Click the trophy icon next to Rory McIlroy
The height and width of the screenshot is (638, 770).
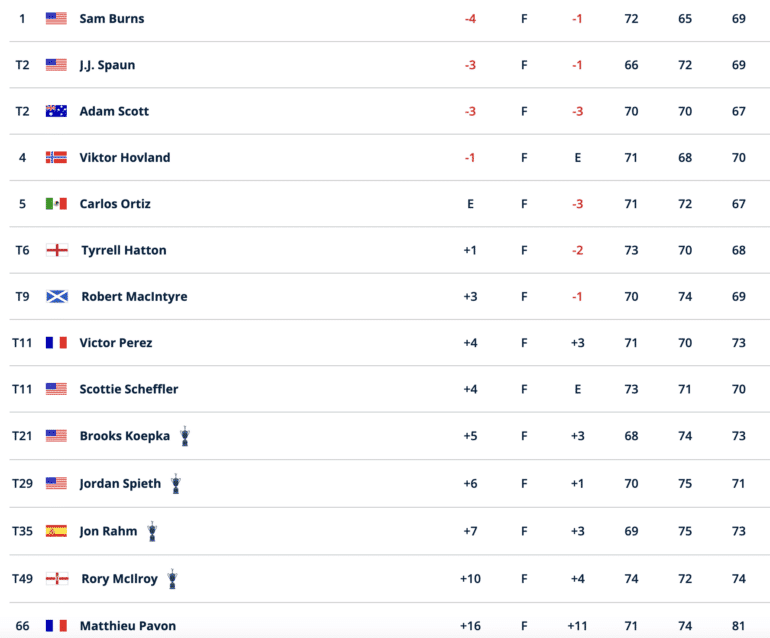172,579
